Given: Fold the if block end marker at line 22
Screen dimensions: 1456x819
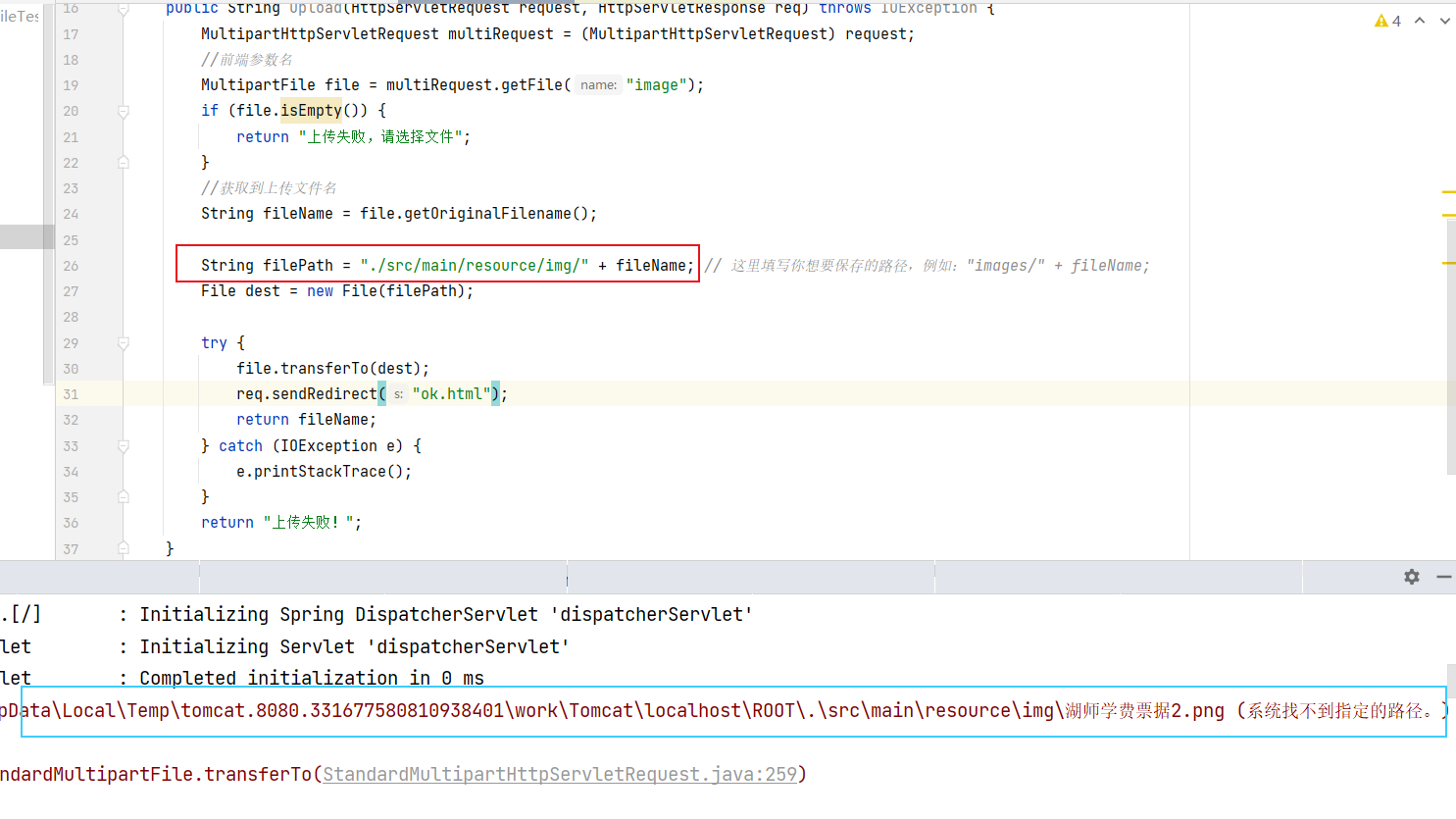Looking at the screenshot, I should pos(124,162).
